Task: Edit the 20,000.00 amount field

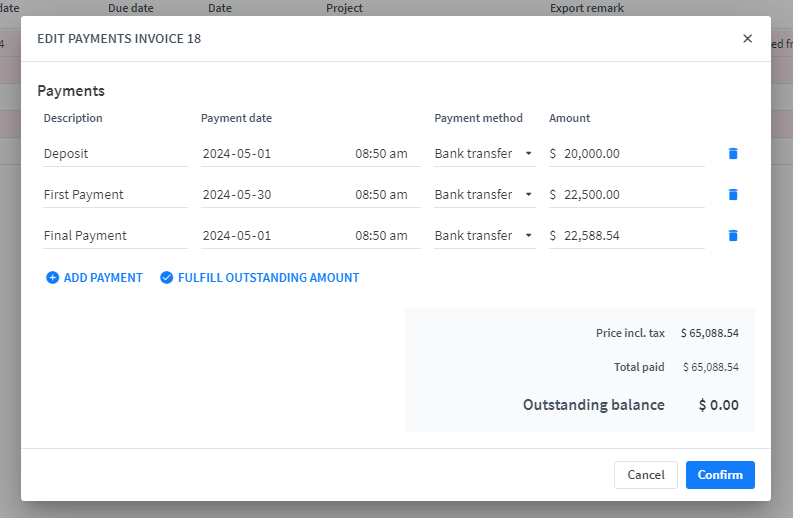Action: click(627, 153)
